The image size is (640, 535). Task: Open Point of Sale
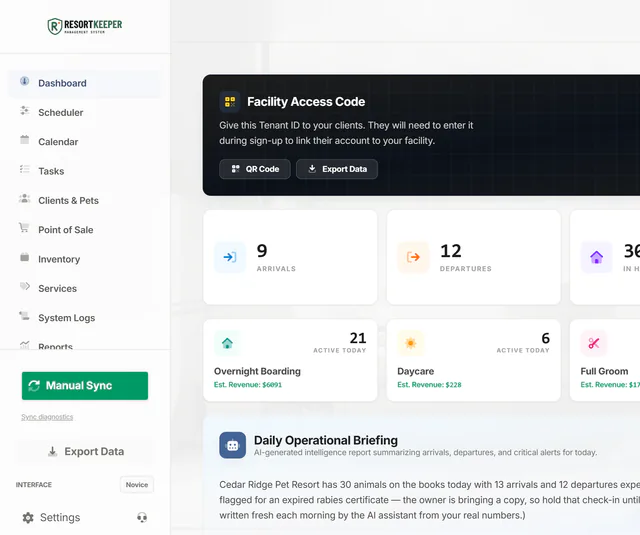(x=85, y=230)
